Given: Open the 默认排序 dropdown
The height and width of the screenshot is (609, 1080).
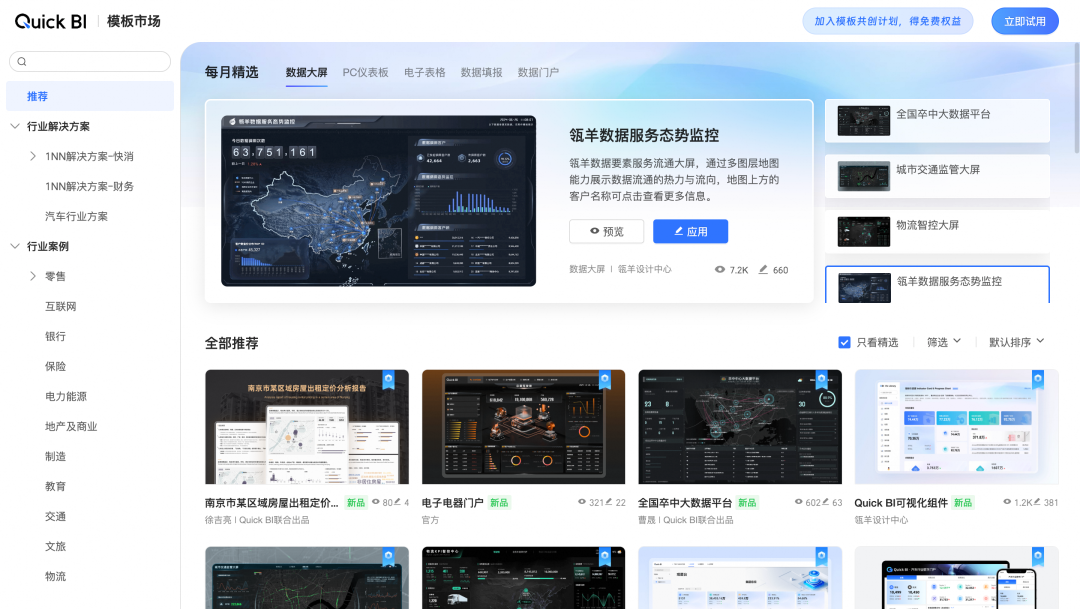Looking at the screenshot, I should tap(1017, 342).
